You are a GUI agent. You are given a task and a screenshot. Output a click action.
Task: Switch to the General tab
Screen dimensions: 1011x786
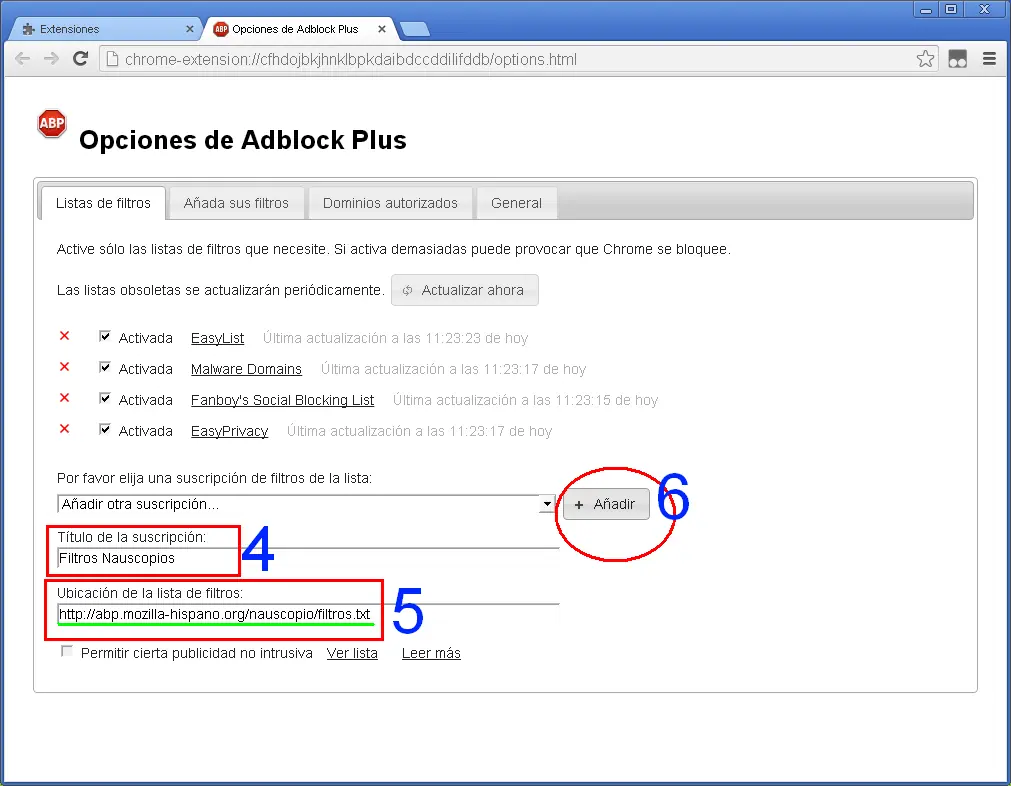[516, 203]
